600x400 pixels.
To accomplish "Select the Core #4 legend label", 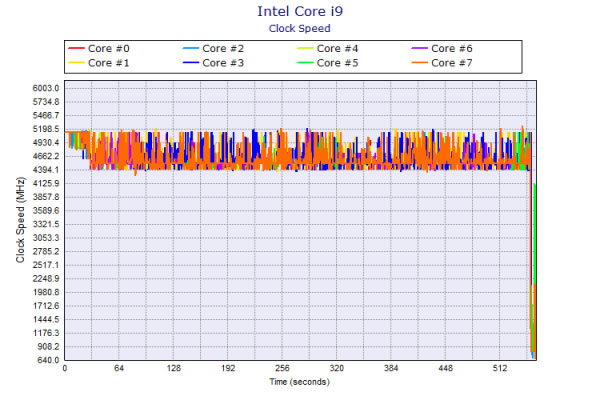I will [338, 49].
